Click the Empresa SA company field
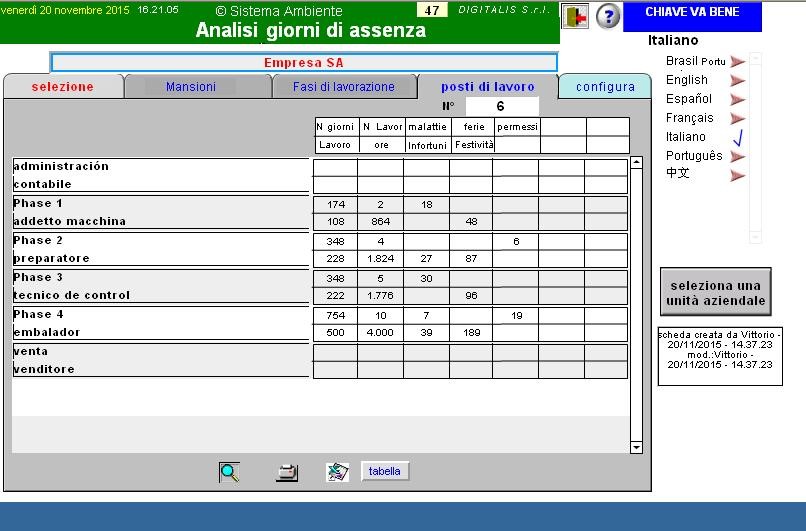The height and width of the screenshot is (531, 806). [x=304, y=63]
